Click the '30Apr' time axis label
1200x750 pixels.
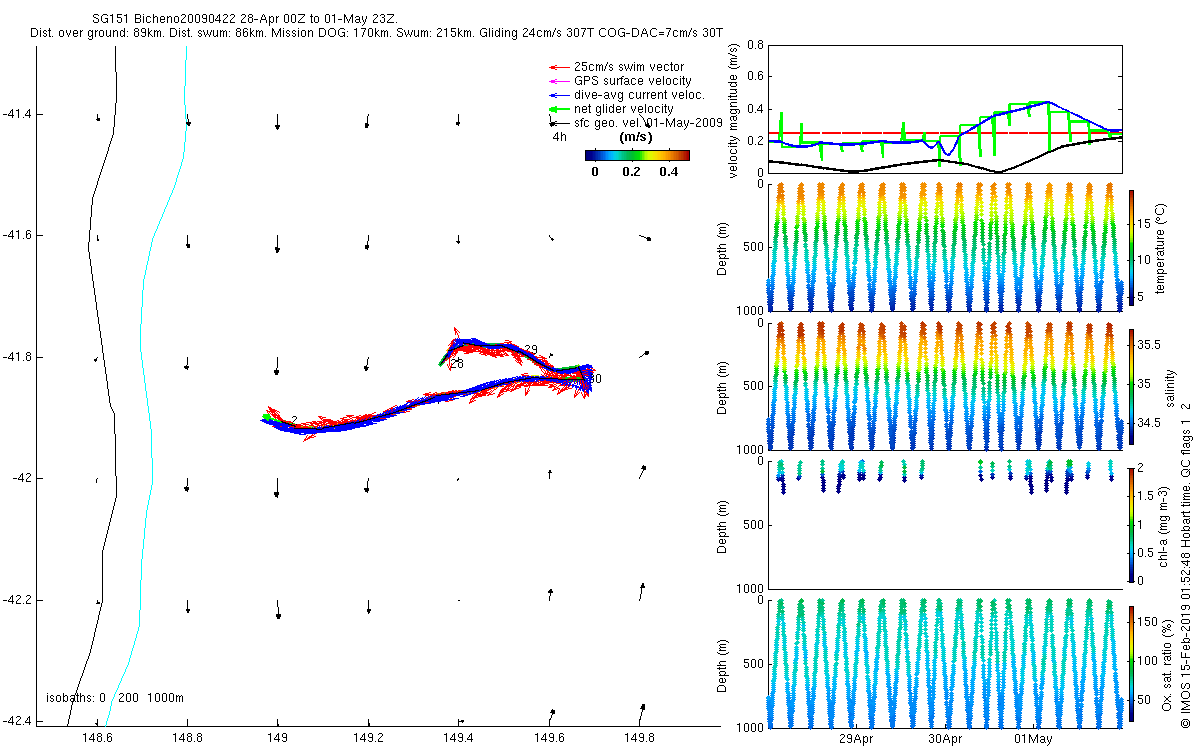(x=945, y=739)
